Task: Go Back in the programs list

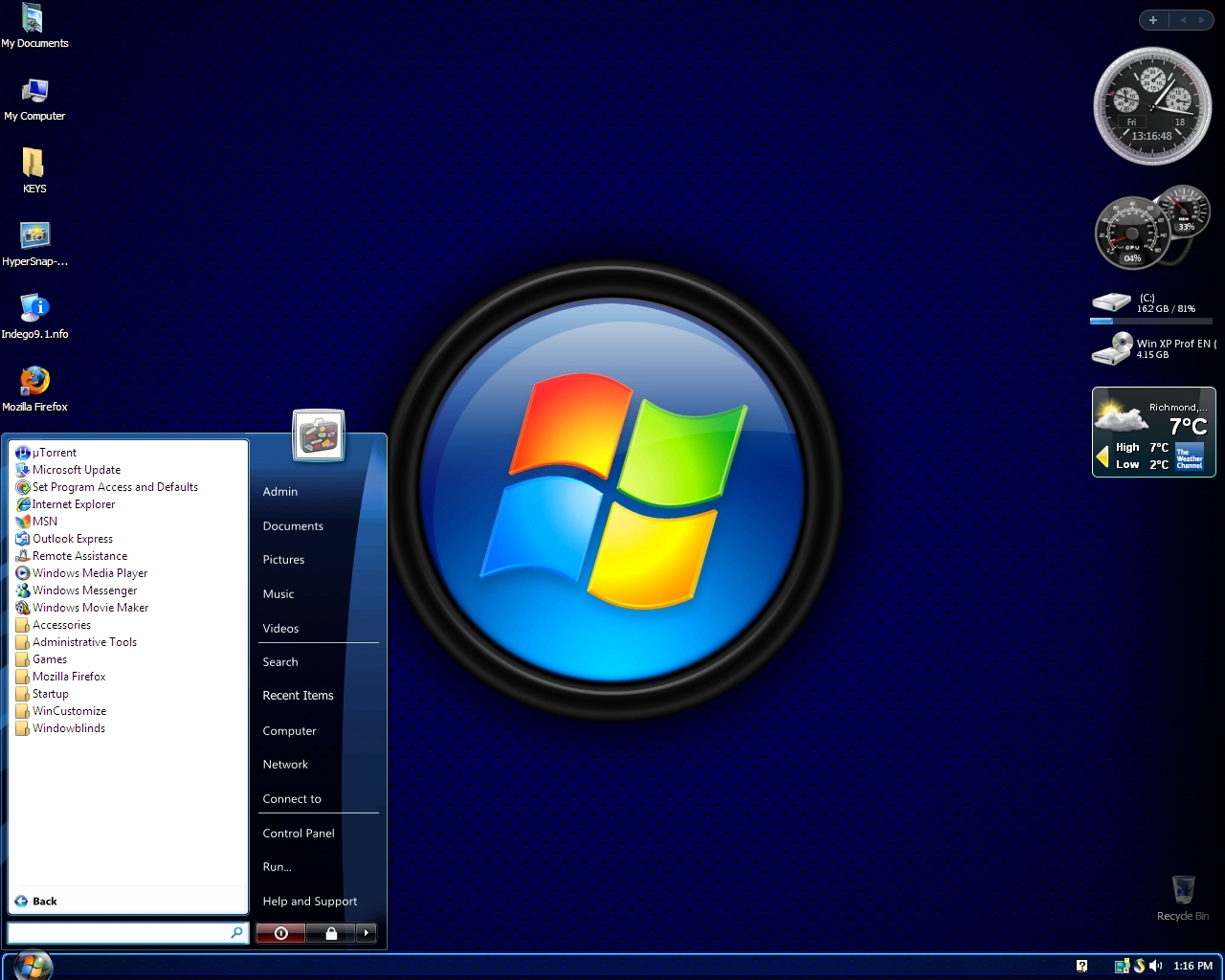Action: point(36,902)
